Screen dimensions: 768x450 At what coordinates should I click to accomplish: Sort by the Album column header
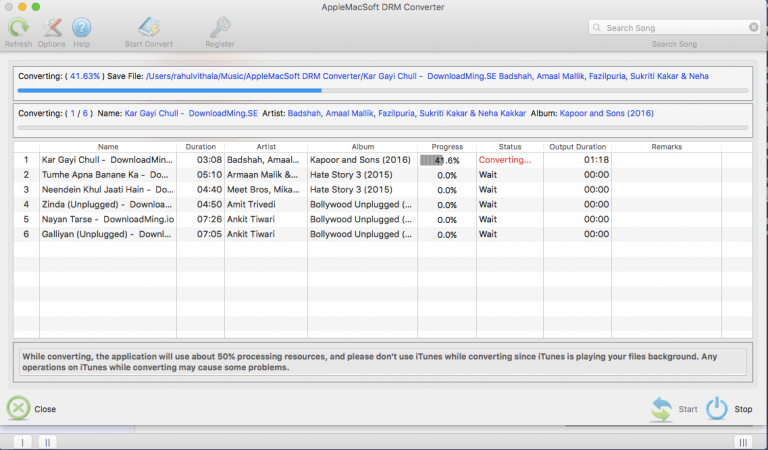click(x=362, y=147)
